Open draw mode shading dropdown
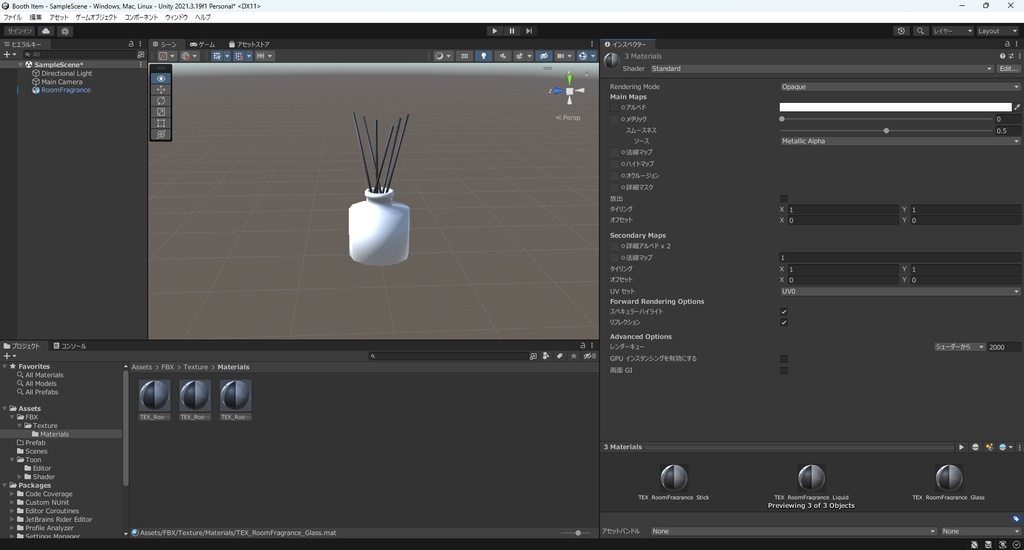Screen dimensions: 1024x550 coord(442,56)
